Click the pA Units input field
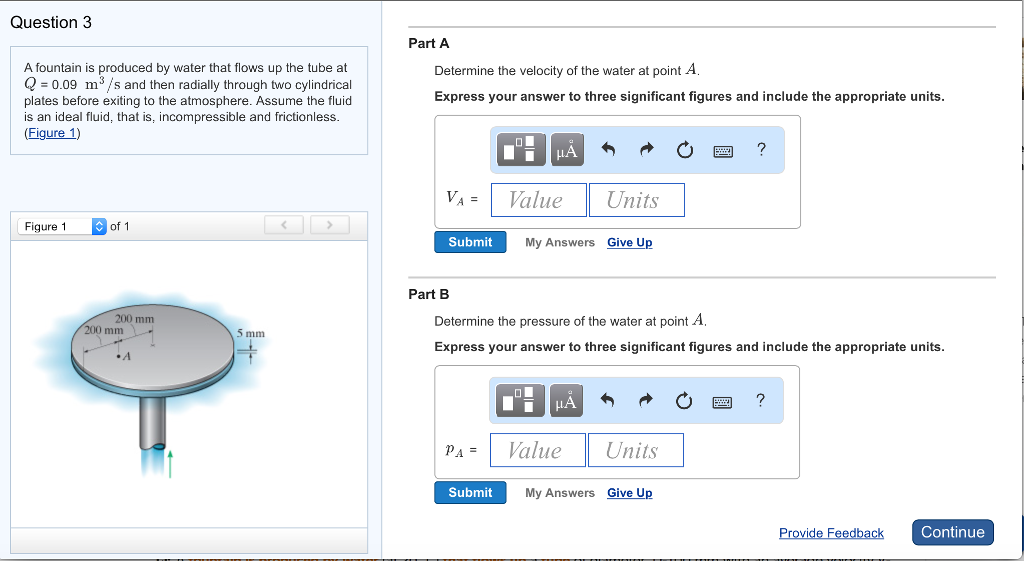 [x=635, y=450]
